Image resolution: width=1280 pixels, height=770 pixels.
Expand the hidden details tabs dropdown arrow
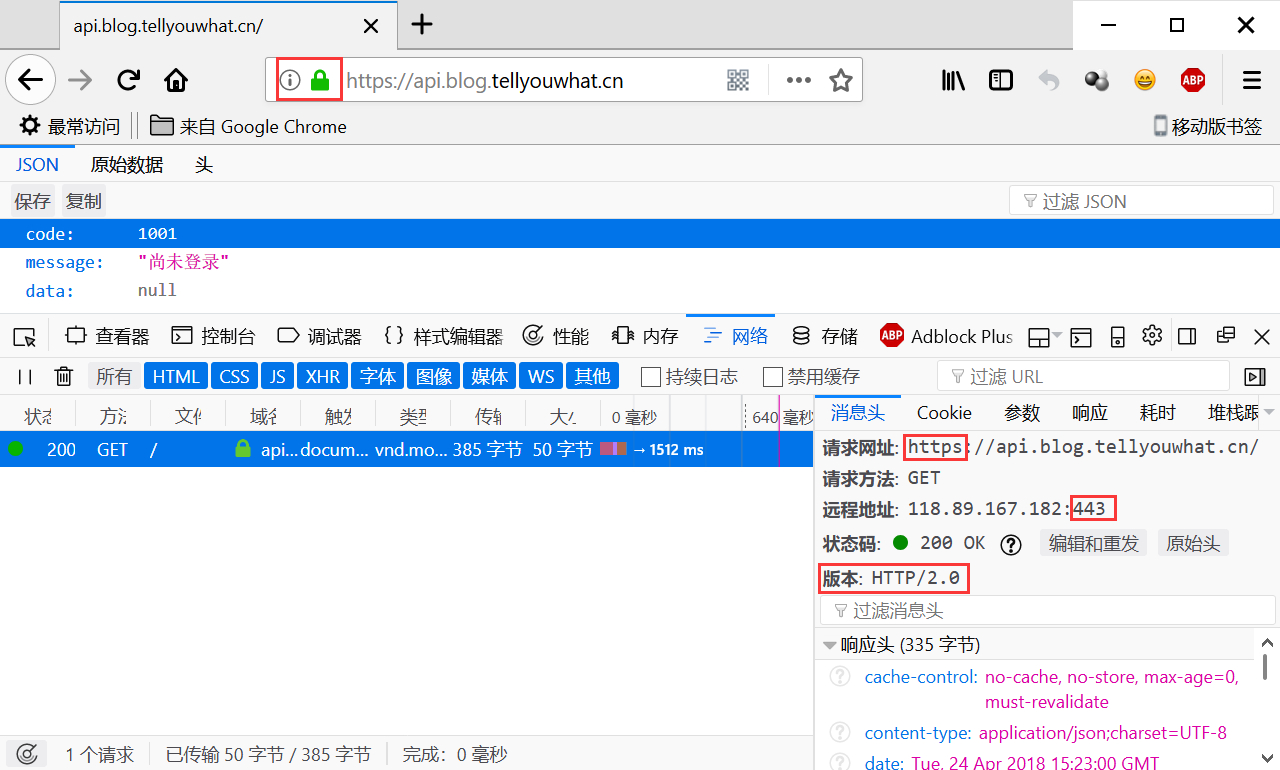(x=1269, y=412)
